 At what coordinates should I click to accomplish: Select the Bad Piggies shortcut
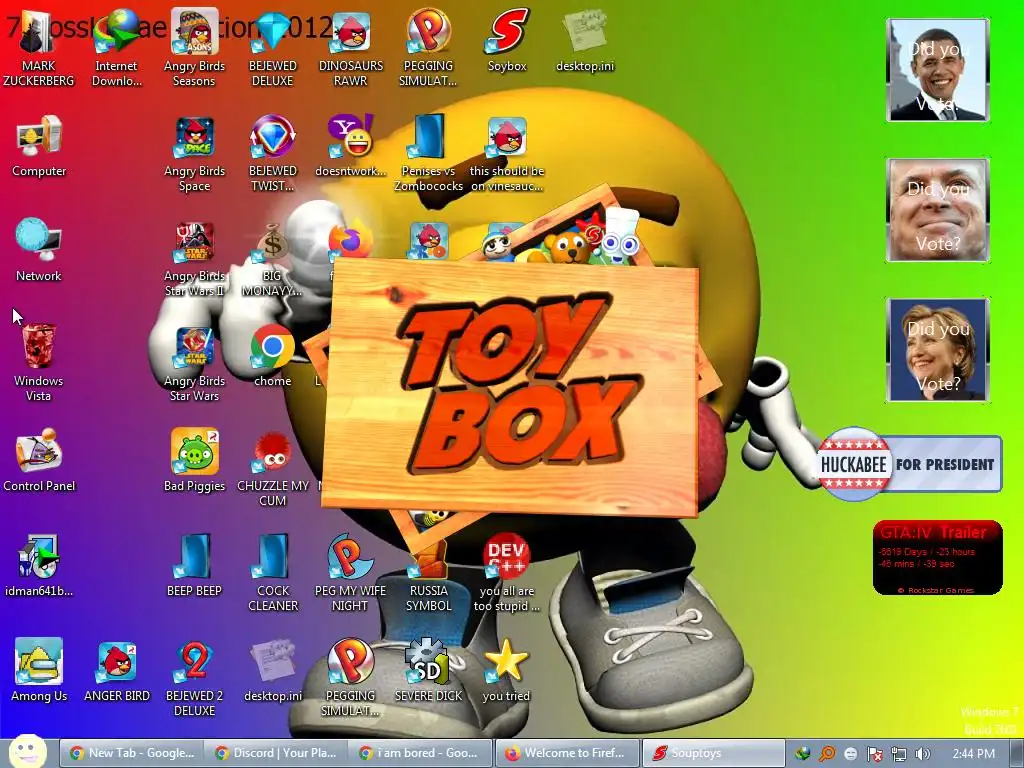click(x=195, y=462)
